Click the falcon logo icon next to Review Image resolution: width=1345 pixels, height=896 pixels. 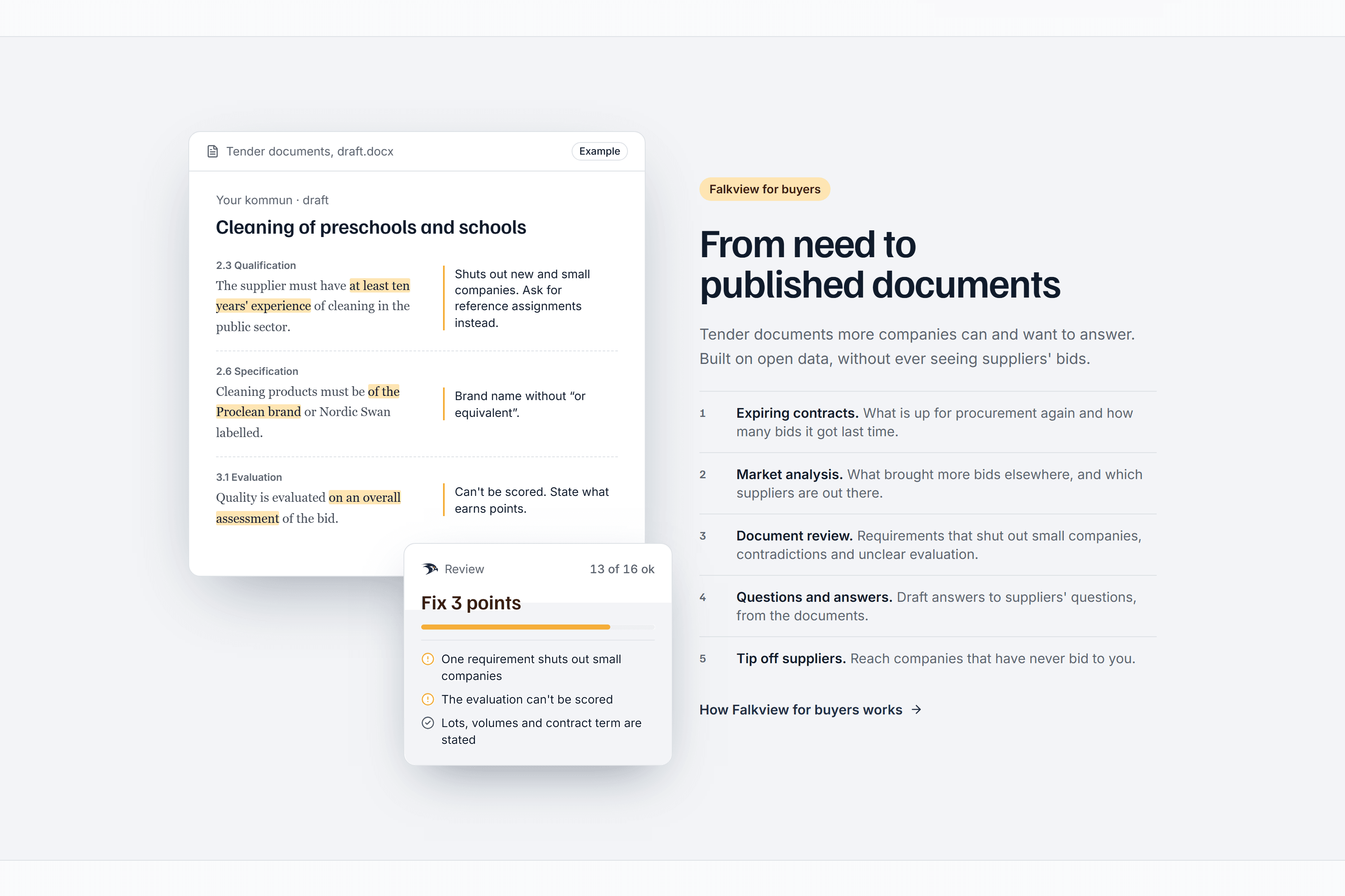click(x=430, y=569)
